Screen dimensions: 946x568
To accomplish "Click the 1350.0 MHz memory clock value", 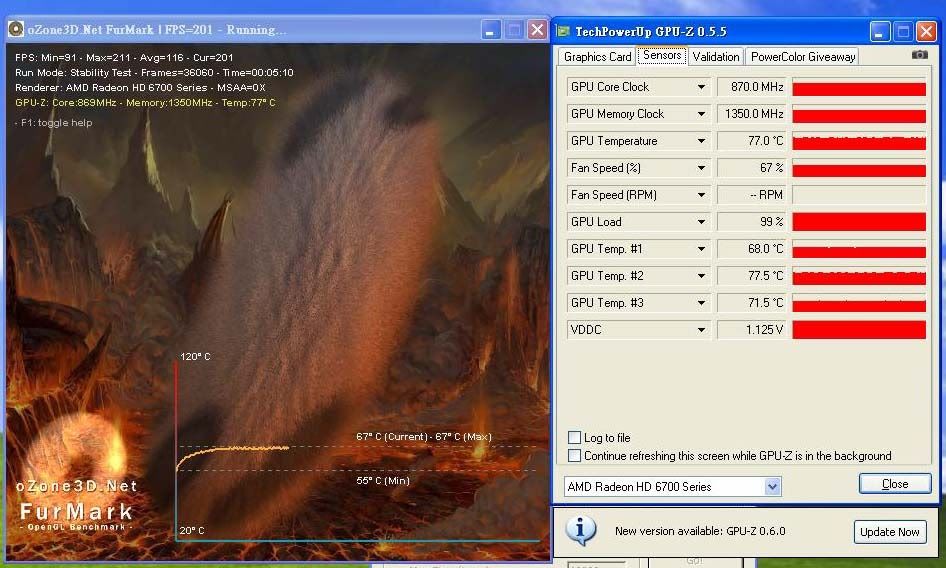I will 752,114.
